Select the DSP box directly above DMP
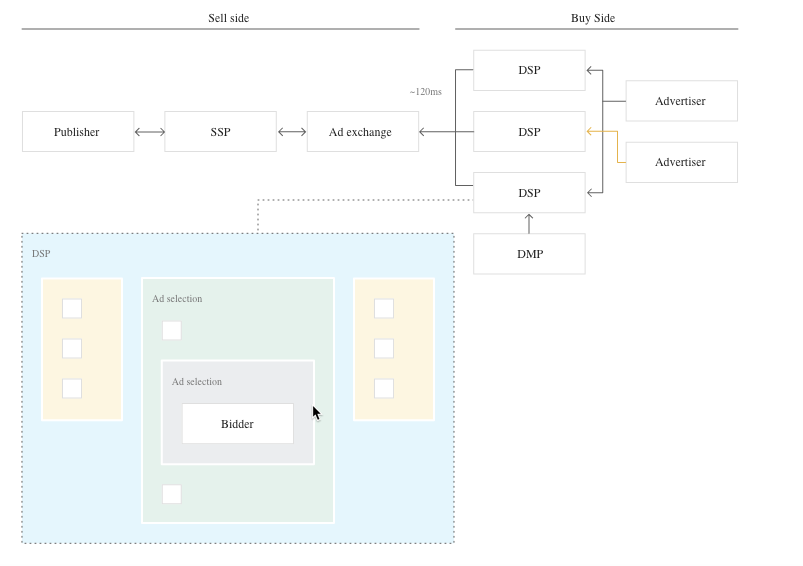 (529, 193)
